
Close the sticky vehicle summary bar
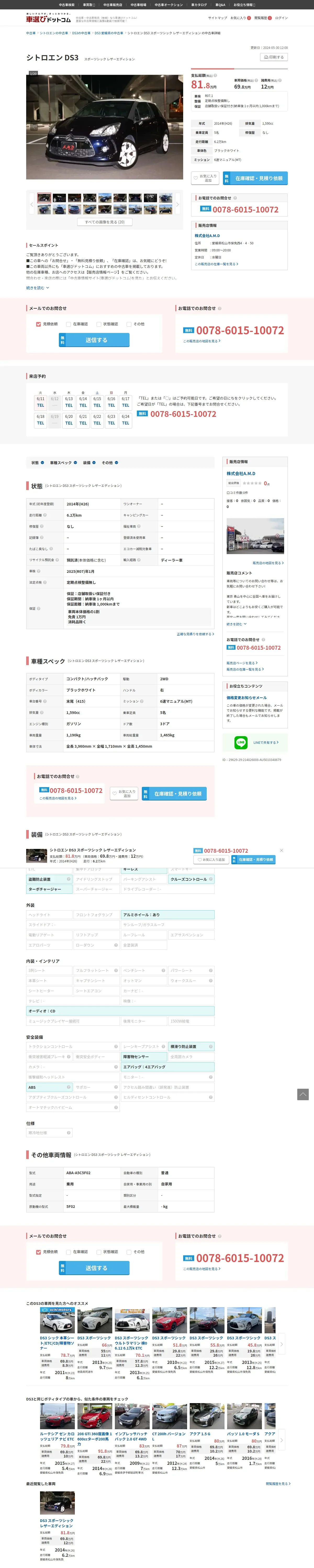point(281,850)
